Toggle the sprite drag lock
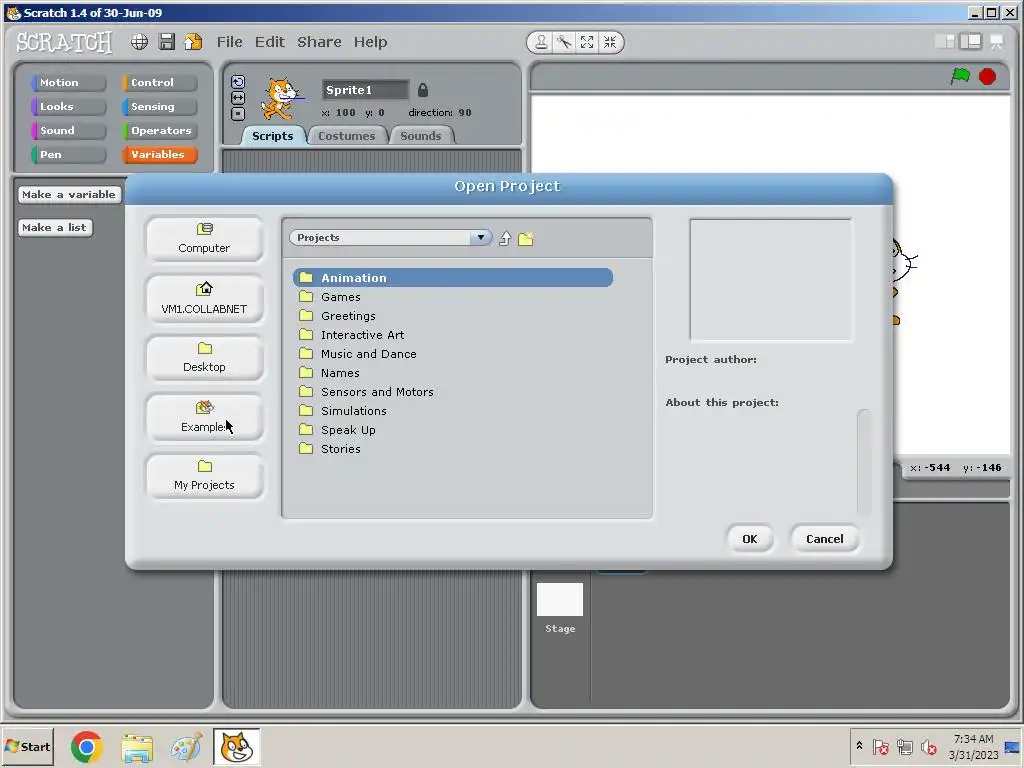 click(x=423, y=90)
